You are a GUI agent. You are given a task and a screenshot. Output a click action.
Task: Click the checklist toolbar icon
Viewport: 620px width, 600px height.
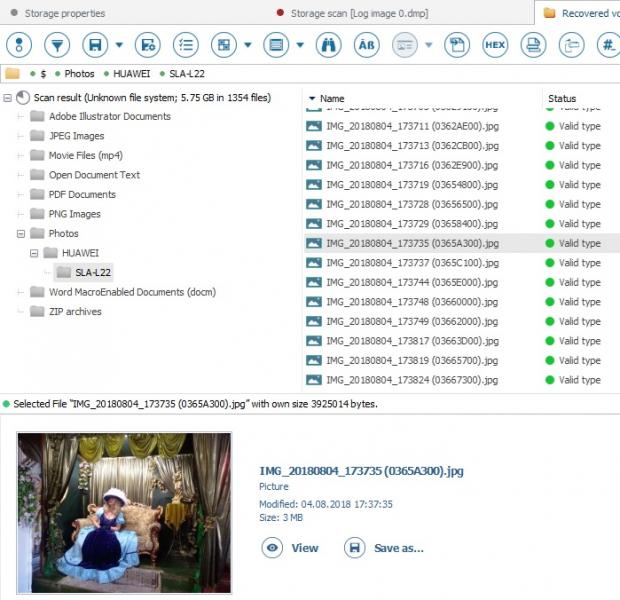[x=186, y=45]
